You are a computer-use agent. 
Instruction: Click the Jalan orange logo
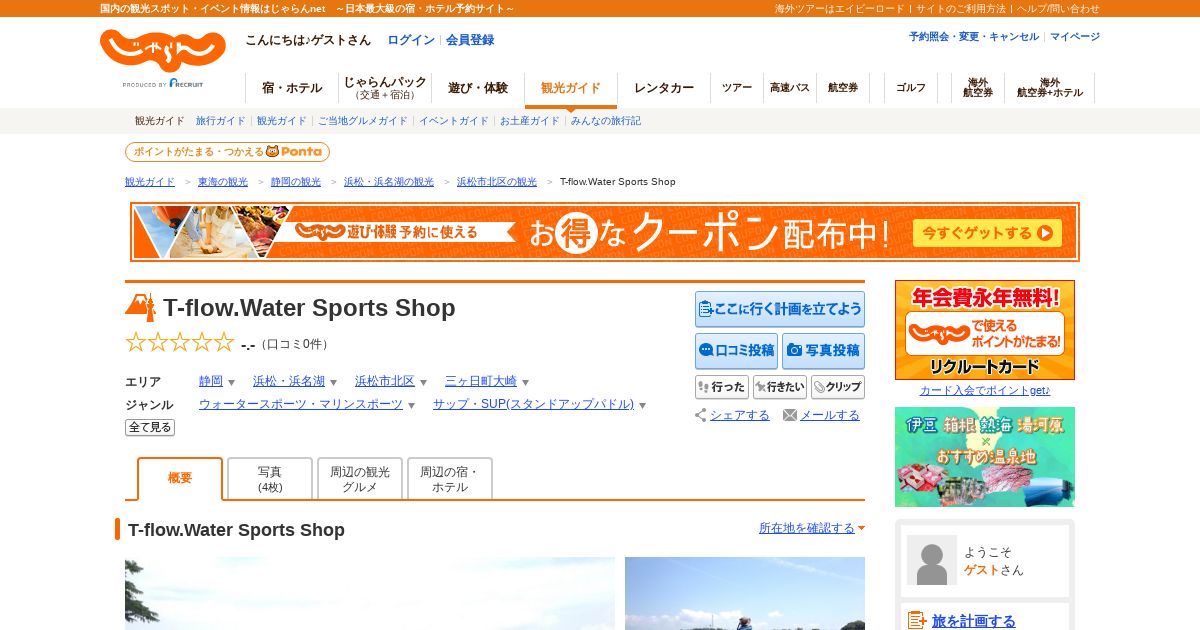click(162, 51)
